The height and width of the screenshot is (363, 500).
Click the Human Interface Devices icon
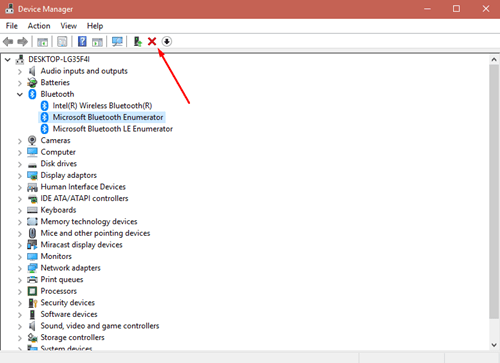32,187
